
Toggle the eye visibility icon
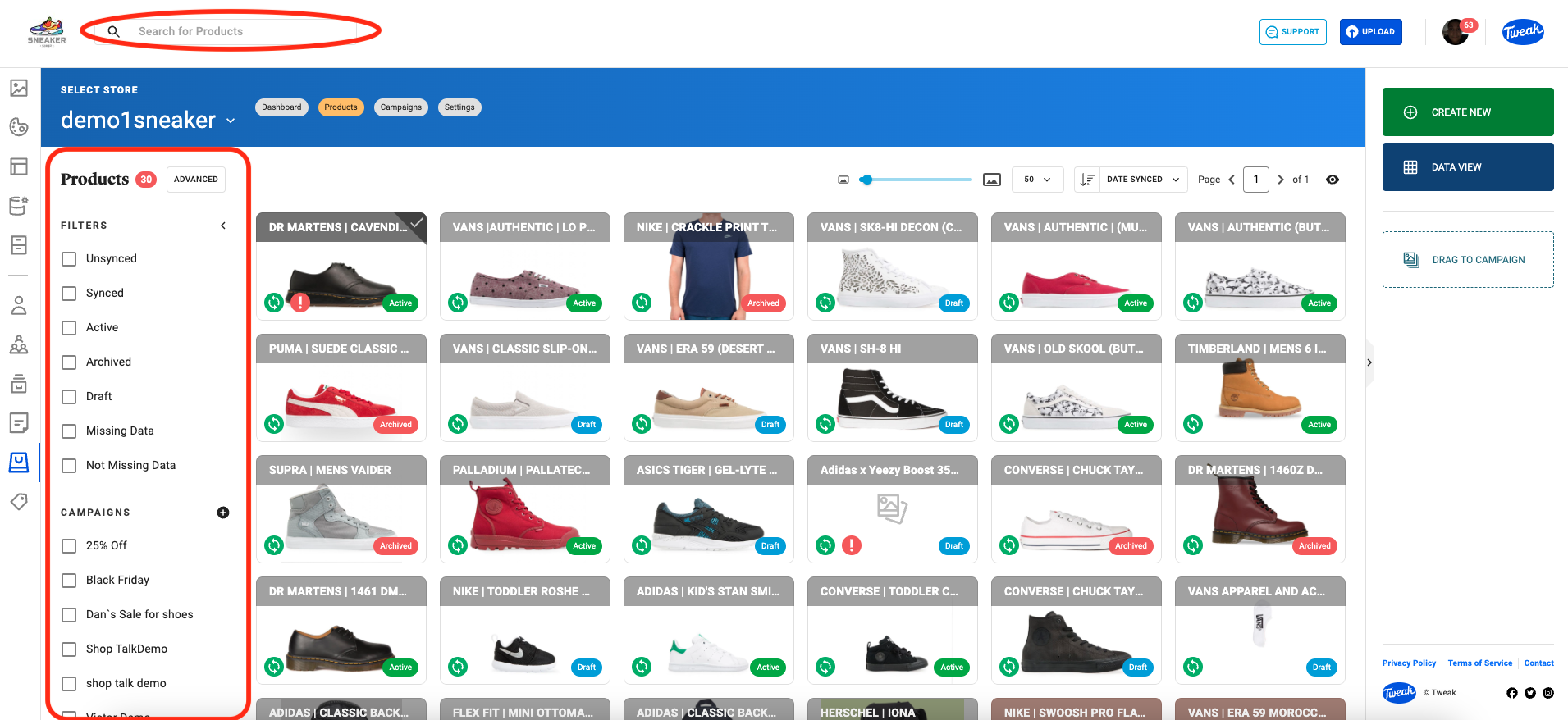tap(1333, 180)
